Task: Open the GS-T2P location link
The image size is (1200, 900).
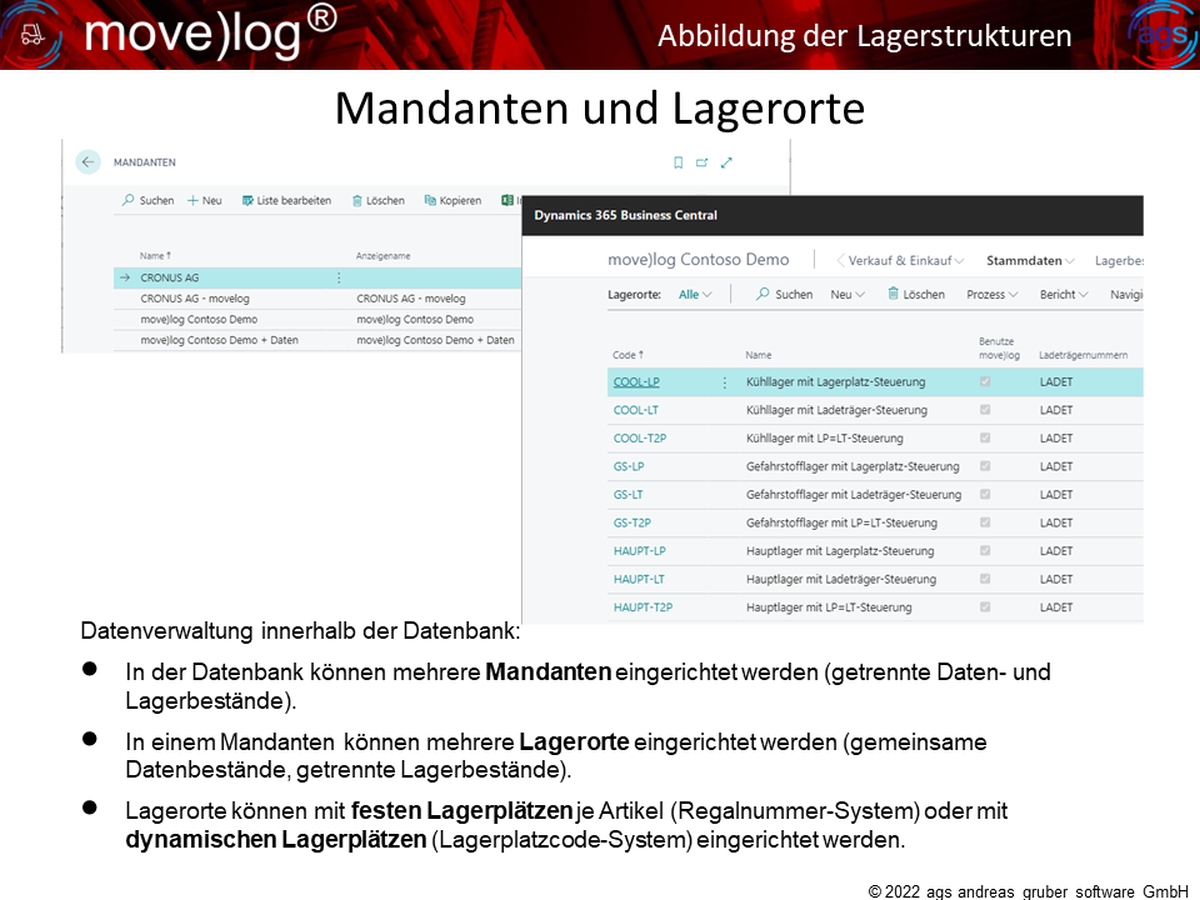Action: click(x=632, y=522)
